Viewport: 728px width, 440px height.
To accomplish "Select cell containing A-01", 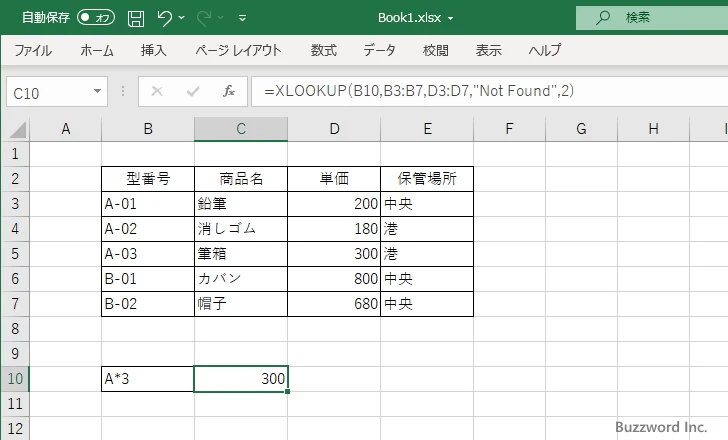I will [x=148, y=204].
